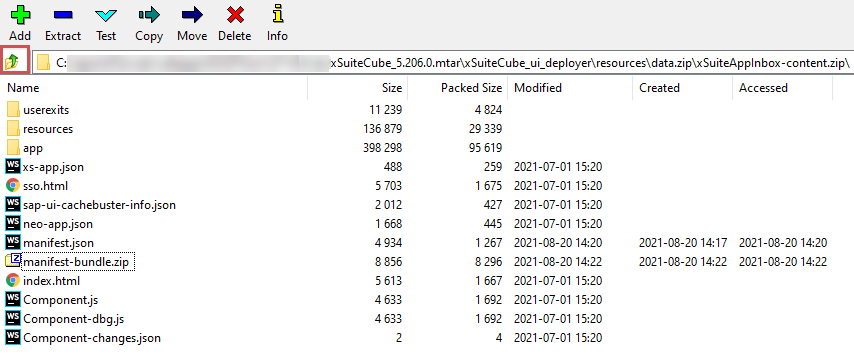
Task: Go up one folder level
Action: (12, 62)
